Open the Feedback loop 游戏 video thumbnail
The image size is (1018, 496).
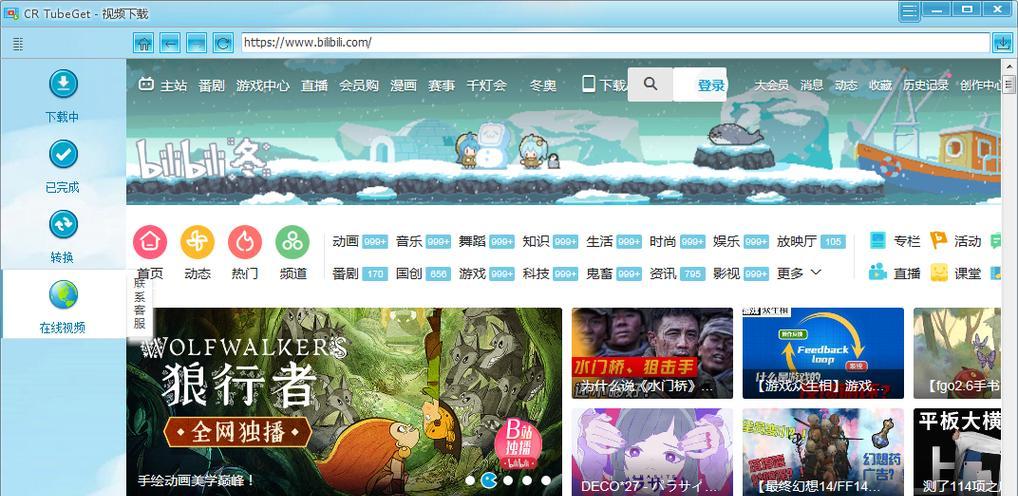pos(823,353)
